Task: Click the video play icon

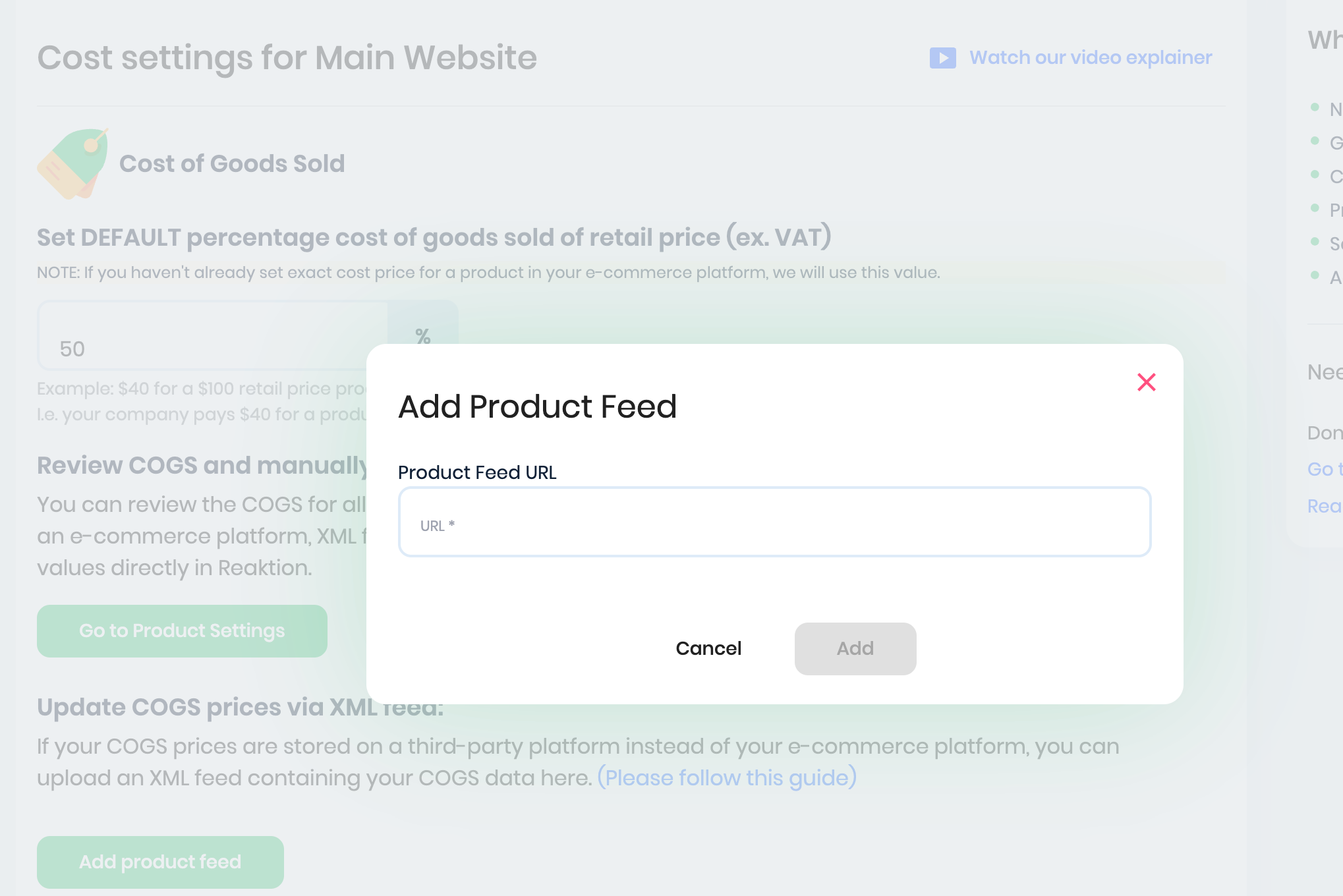Action: [942, 58]
